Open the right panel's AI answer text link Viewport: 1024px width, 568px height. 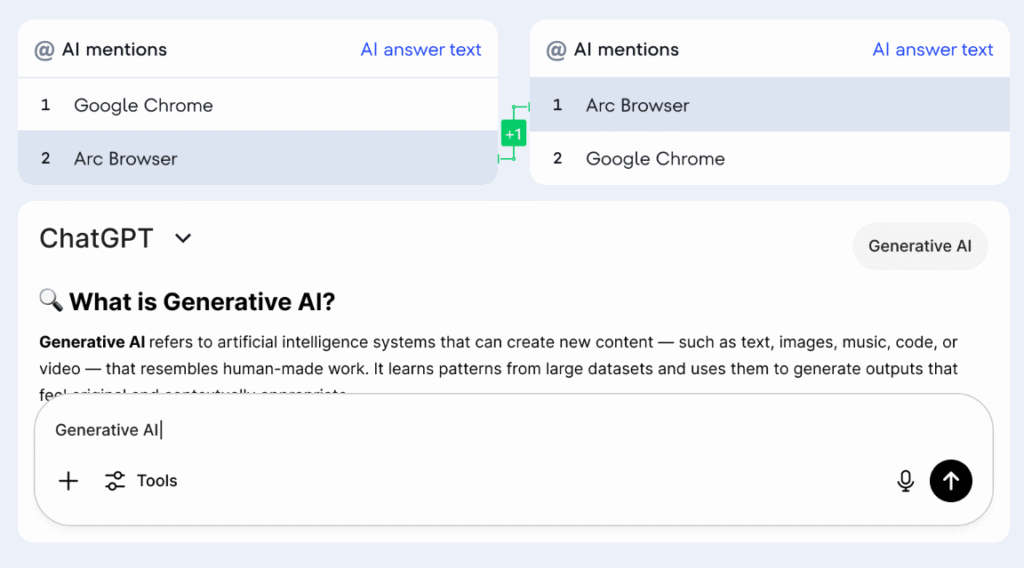click(933, 50)
